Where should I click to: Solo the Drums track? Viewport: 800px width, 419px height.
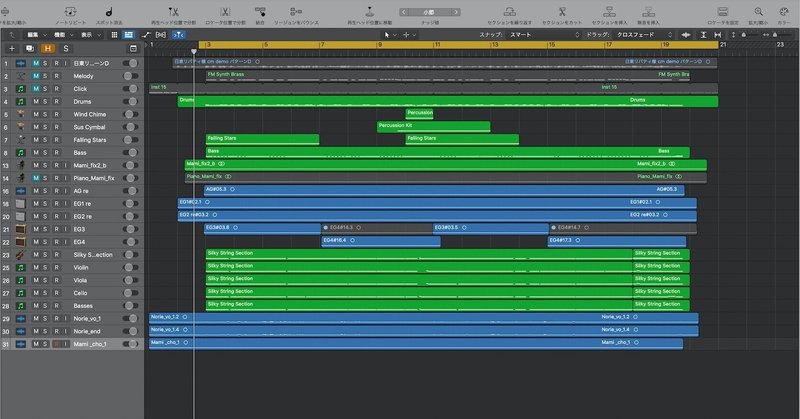click(45, 102)
